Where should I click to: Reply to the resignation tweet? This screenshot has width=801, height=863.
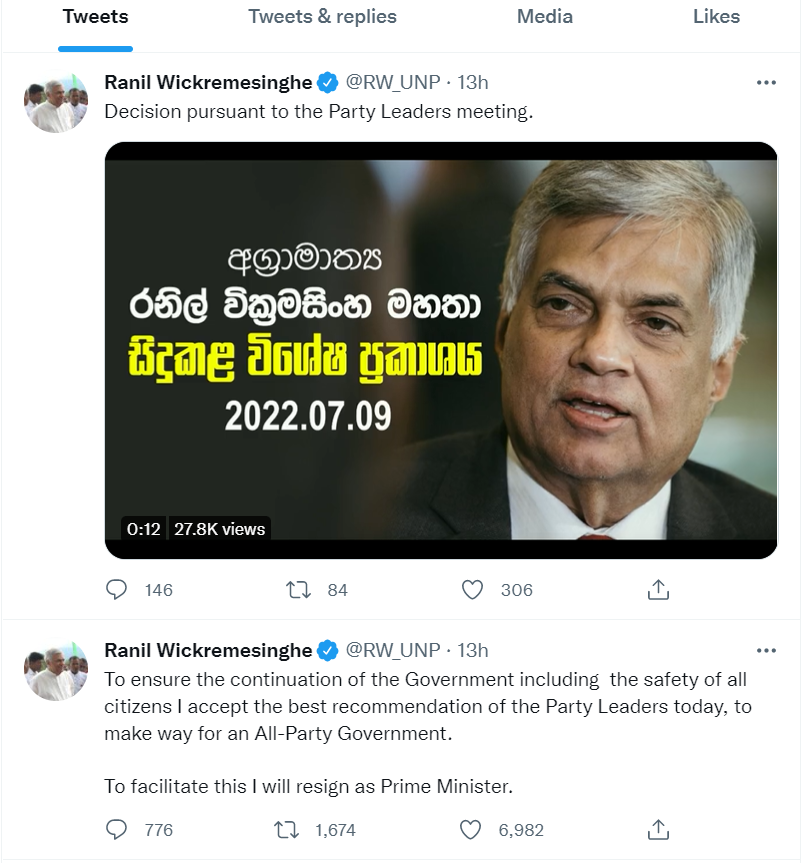pyautogui.click(x=117, y=830)
